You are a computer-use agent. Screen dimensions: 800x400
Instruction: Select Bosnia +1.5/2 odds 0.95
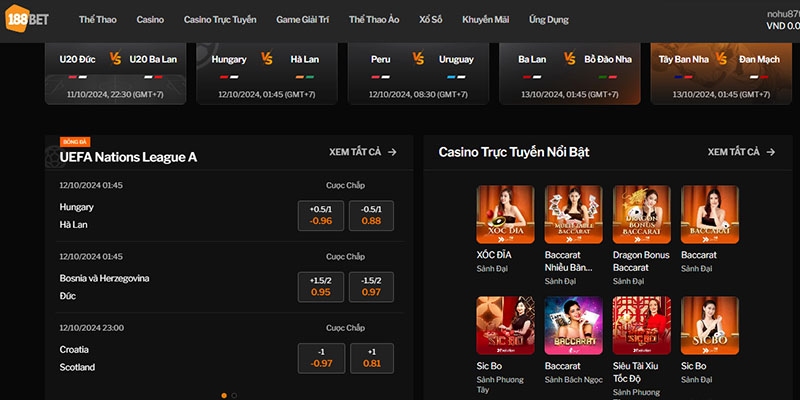(320, 287)
